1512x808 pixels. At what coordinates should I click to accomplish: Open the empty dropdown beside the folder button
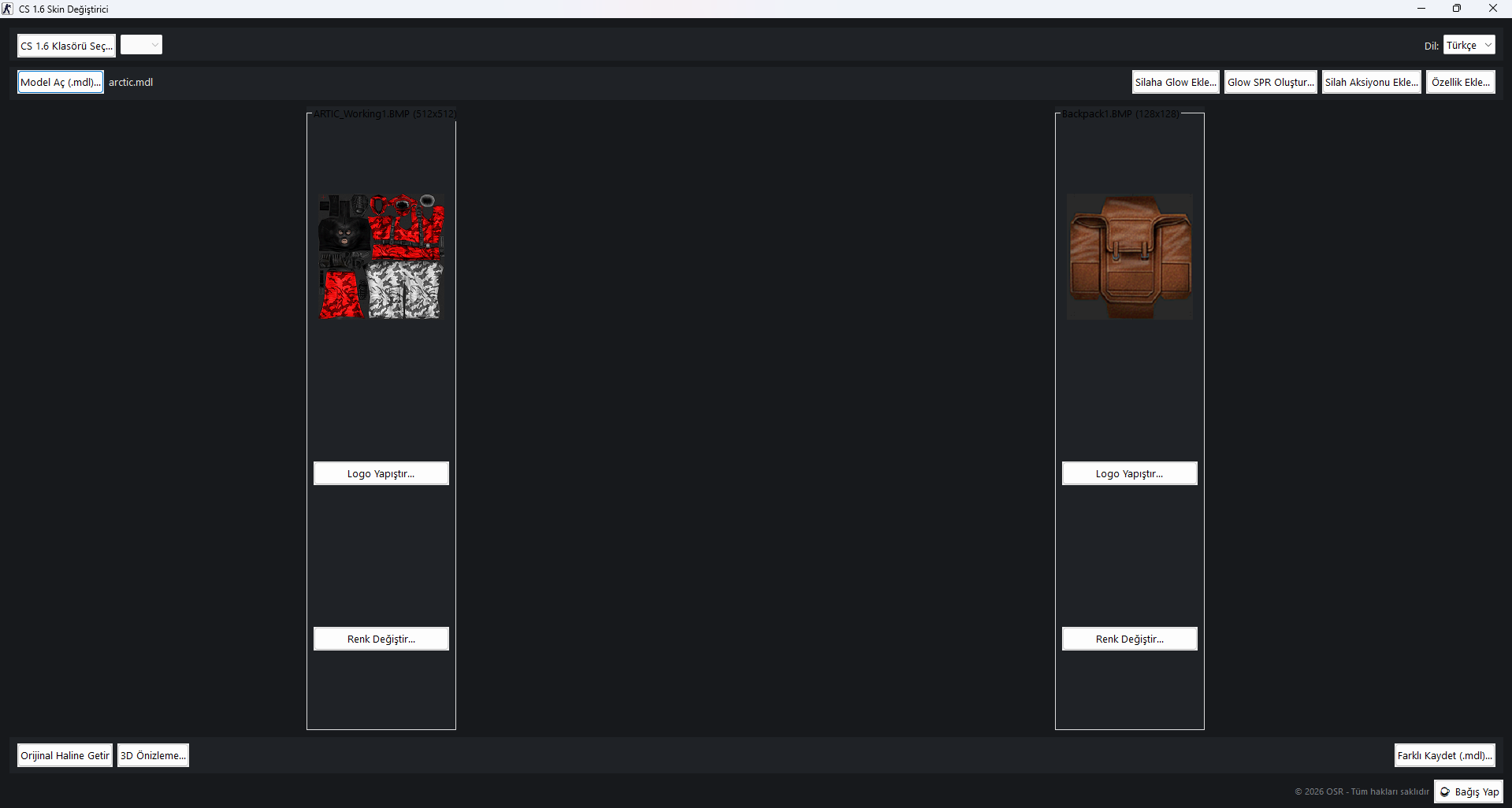point(142,45)
